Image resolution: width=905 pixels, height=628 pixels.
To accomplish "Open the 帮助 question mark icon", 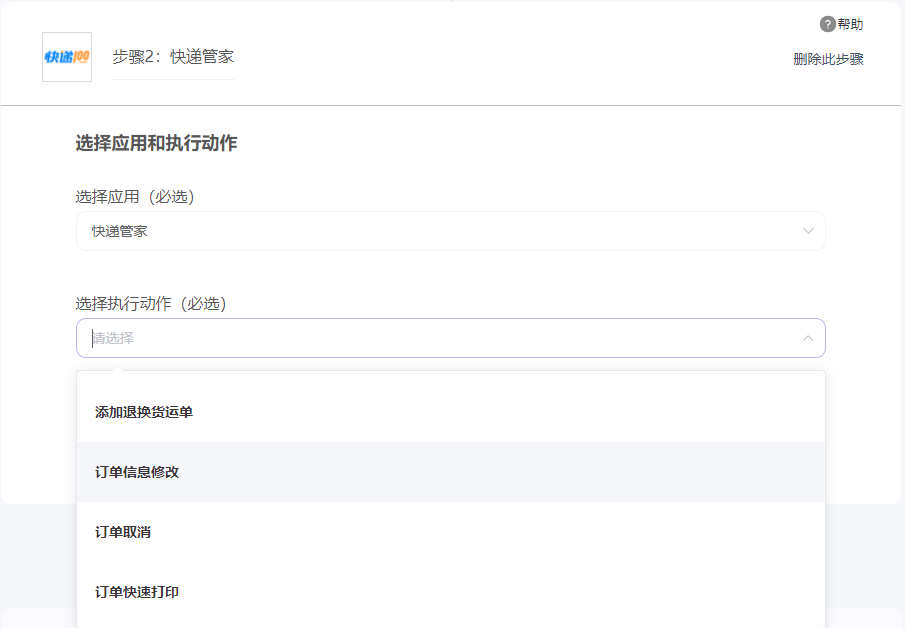I will pyautogui.click(x=827, y=24).
